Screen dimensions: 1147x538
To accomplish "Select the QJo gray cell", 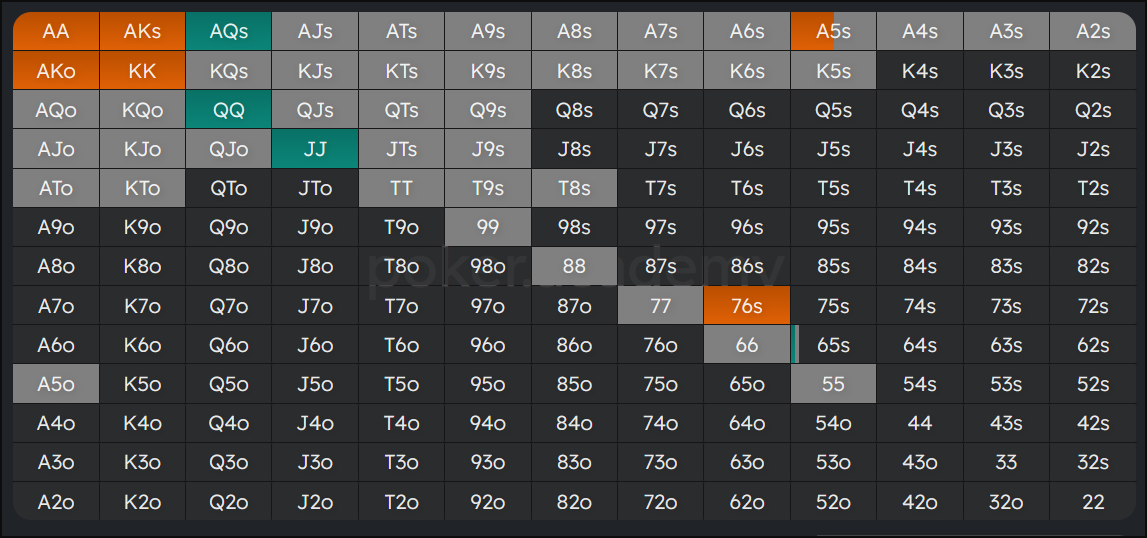I will click(x=229, y=149).
